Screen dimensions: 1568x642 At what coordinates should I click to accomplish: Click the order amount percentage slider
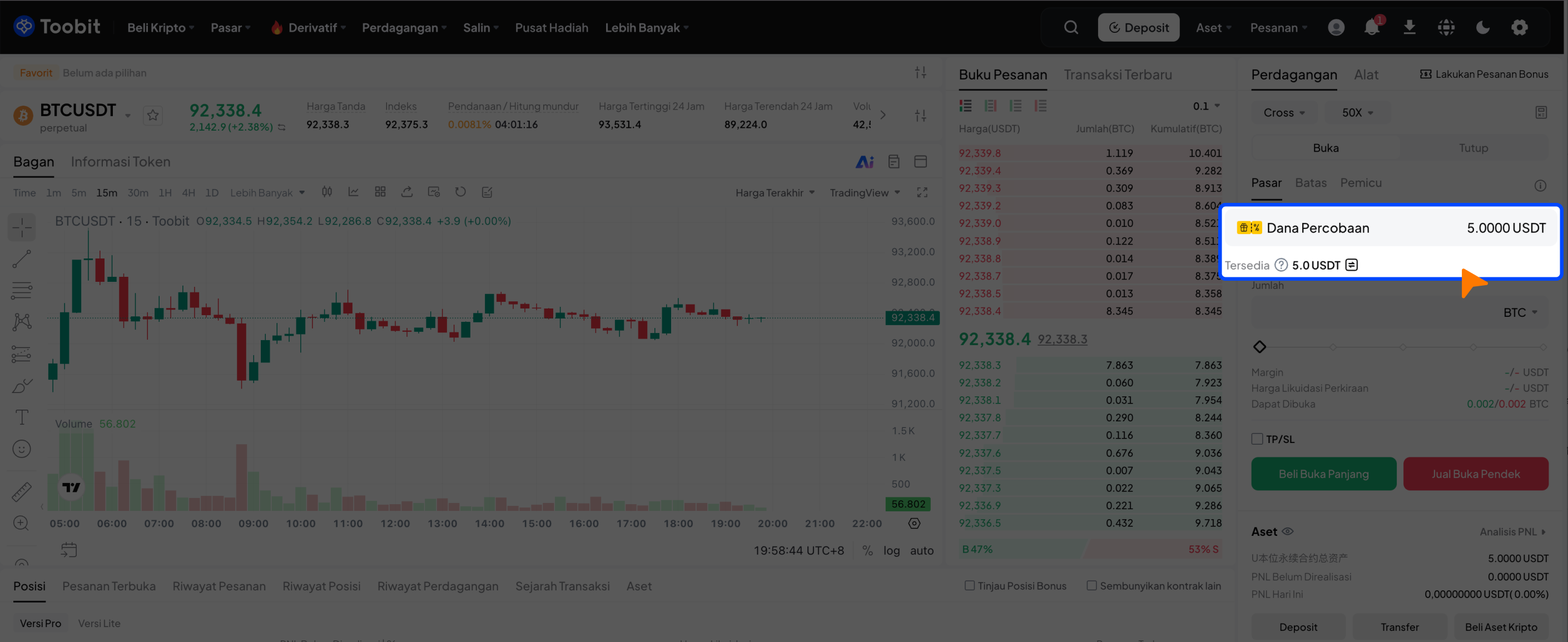(1401, 347)
